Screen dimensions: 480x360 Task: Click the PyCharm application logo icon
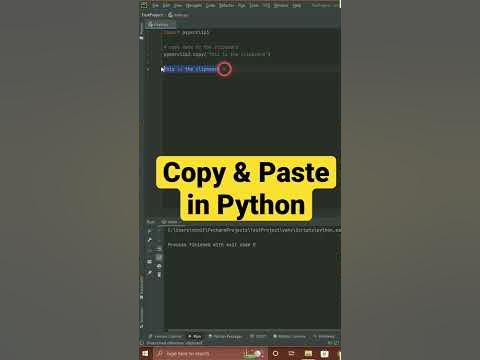144,5
